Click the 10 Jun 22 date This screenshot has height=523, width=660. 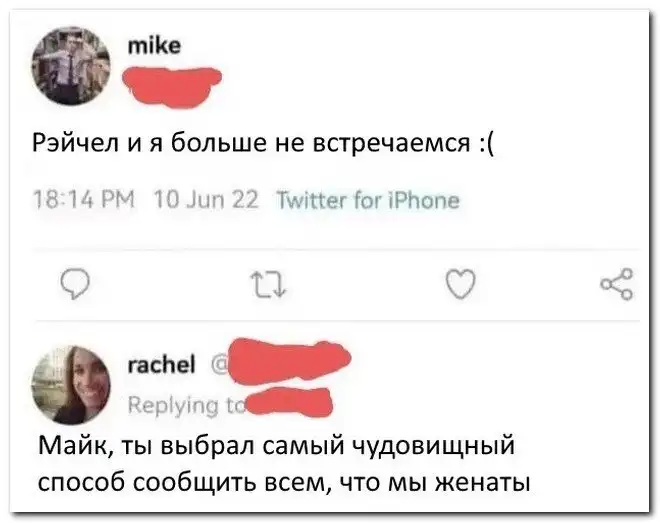[208, 200]
